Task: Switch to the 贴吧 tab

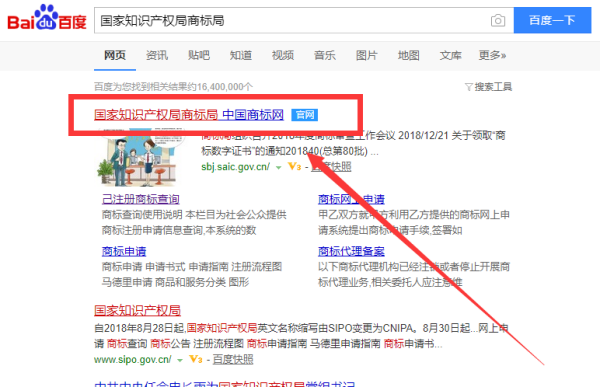Action: (x=199, y=56)
